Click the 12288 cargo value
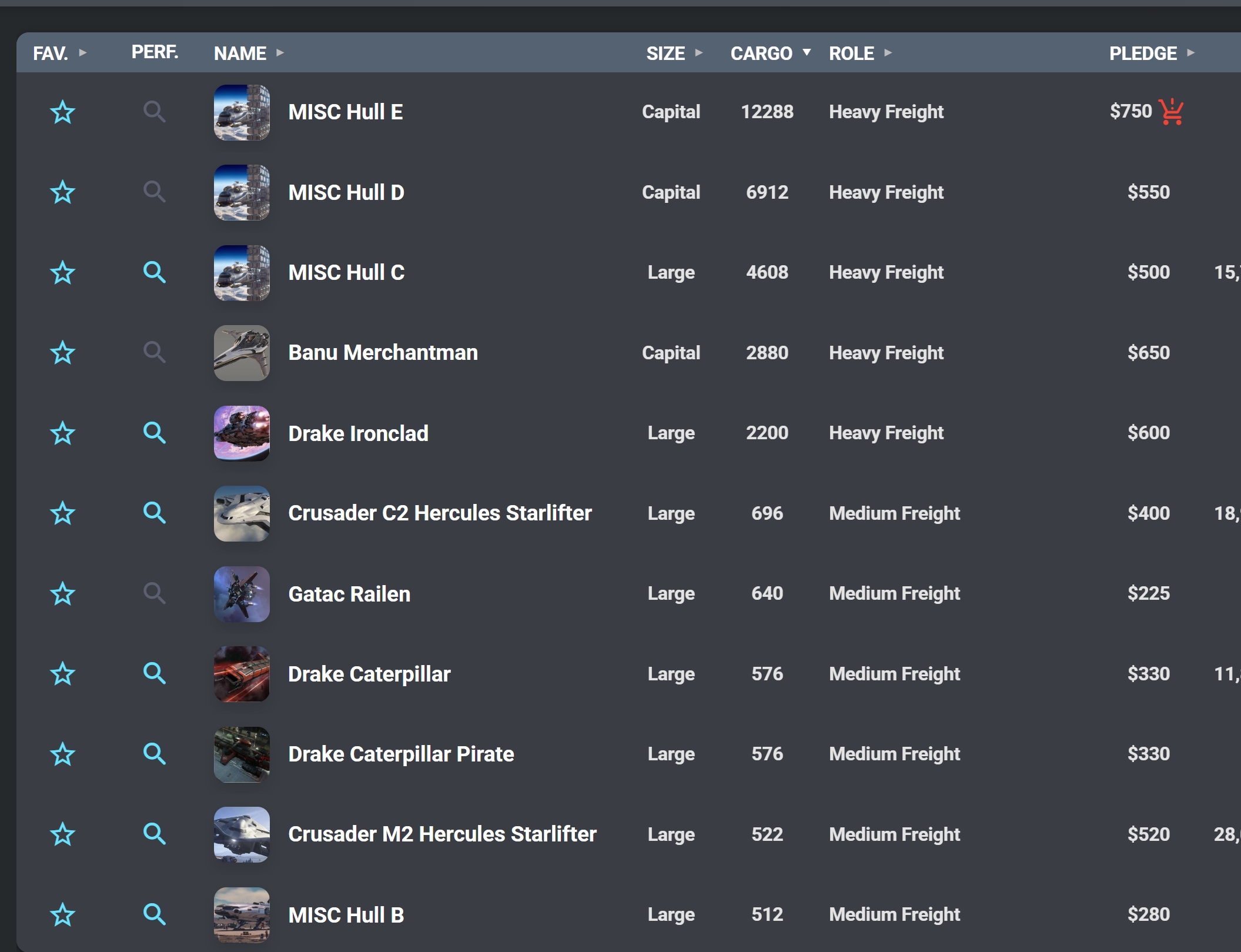Image resolution: width=1241 pixels, height=952 pixels. (767, 112)
